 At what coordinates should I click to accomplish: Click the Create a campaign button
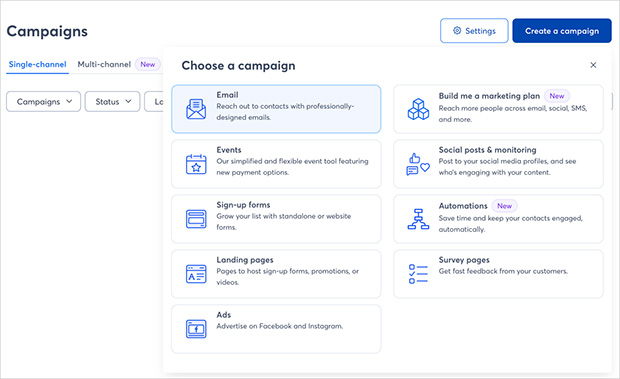(x=562, y=30)
